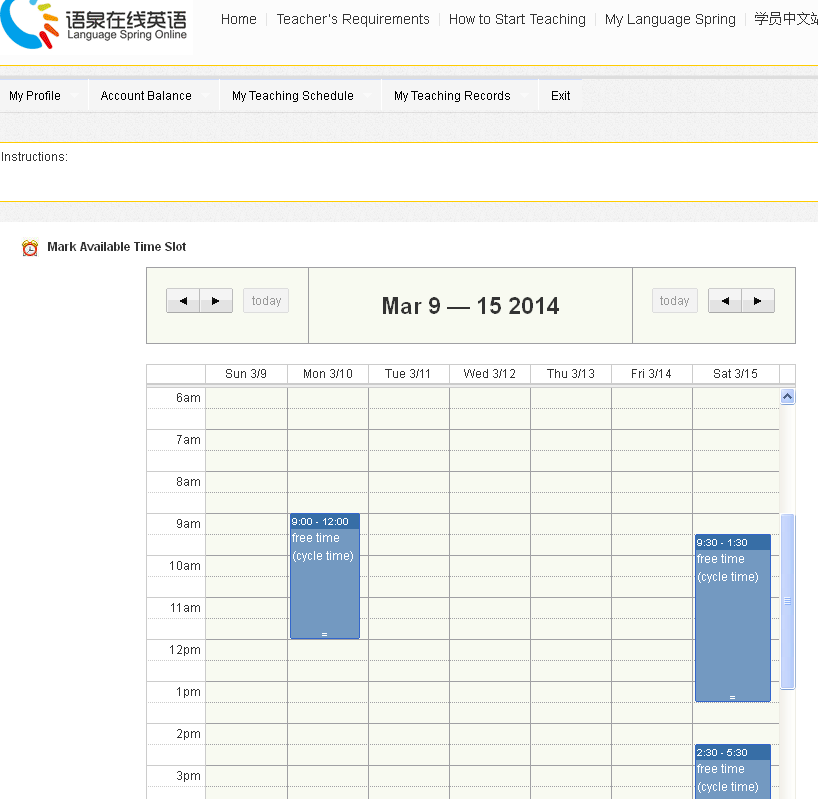Expand the Account Balance menu
The height and width of the screenshot is (799, 818).
point(146,96)
